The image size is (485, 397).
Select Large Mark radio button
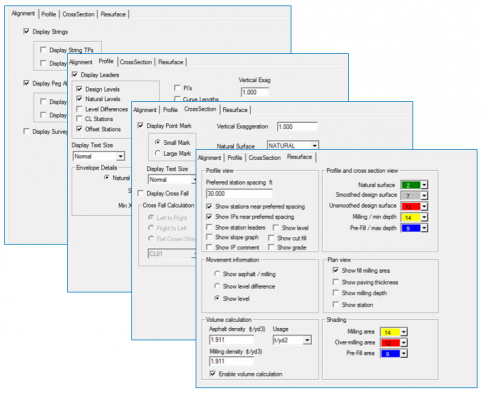tap(158, 153)
